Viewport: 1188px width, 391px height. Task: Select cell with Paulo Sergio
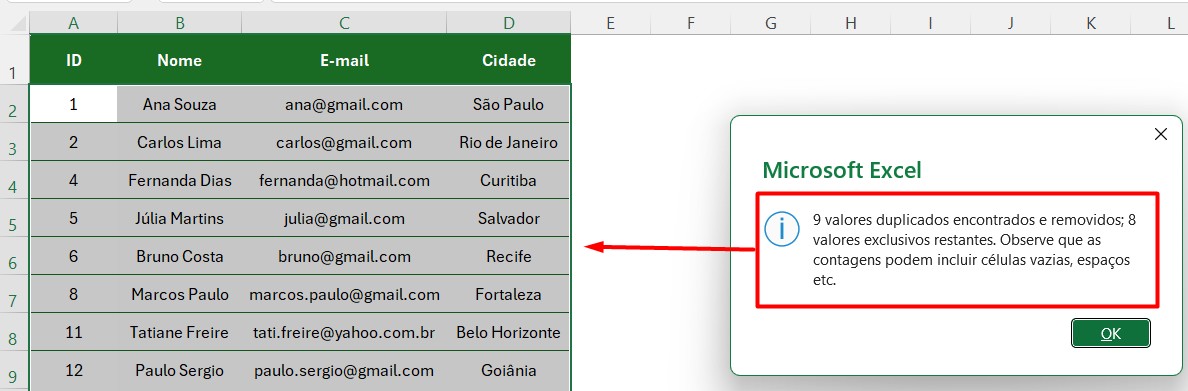pos(180,371)
